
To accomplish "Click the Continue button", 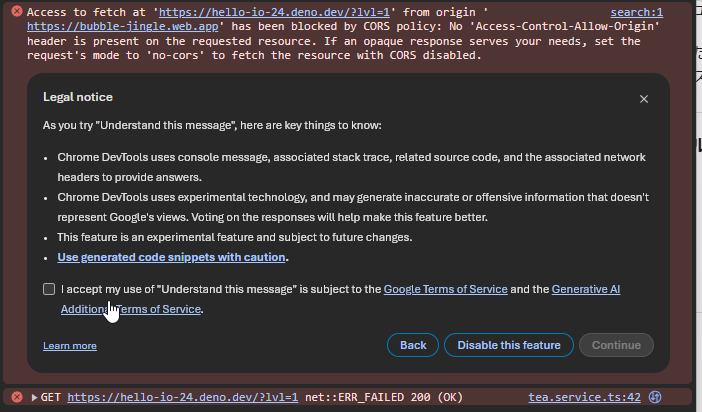I will [616, 345].
